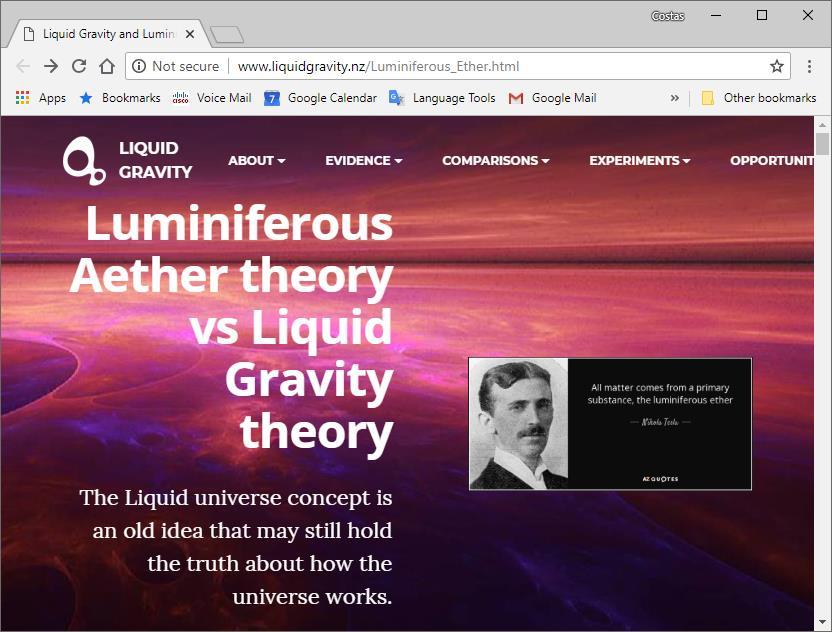Open the Google Calendar bookmark
This screenshot has width=832, height=632.
[x=320, y=98]
